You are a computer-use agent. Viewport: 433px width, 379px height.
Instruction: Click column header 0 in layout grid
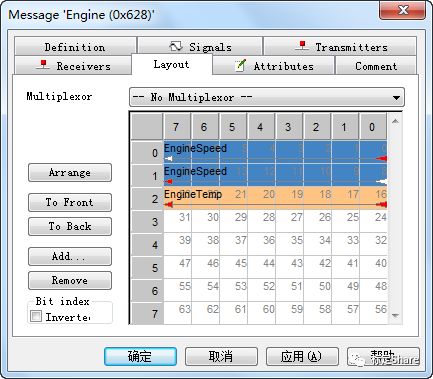373,127
